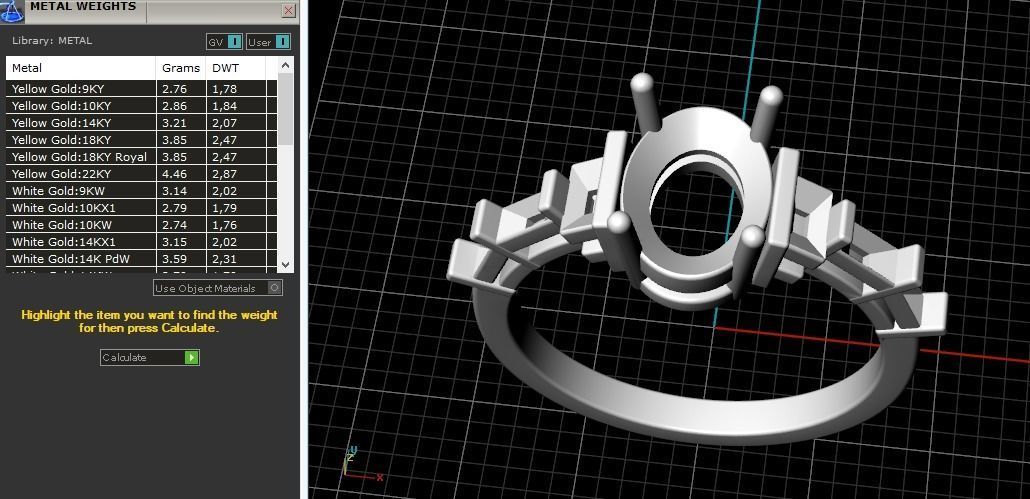The width and height of the screenshot is (1030, 499).
Task: Click the 4.46 grams value
Action: [x=174, y=174]
